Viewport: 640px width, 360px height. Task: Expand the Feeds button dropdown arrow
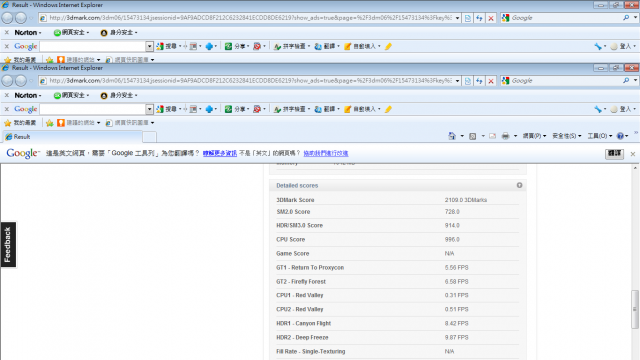click(x=483, y=136)
